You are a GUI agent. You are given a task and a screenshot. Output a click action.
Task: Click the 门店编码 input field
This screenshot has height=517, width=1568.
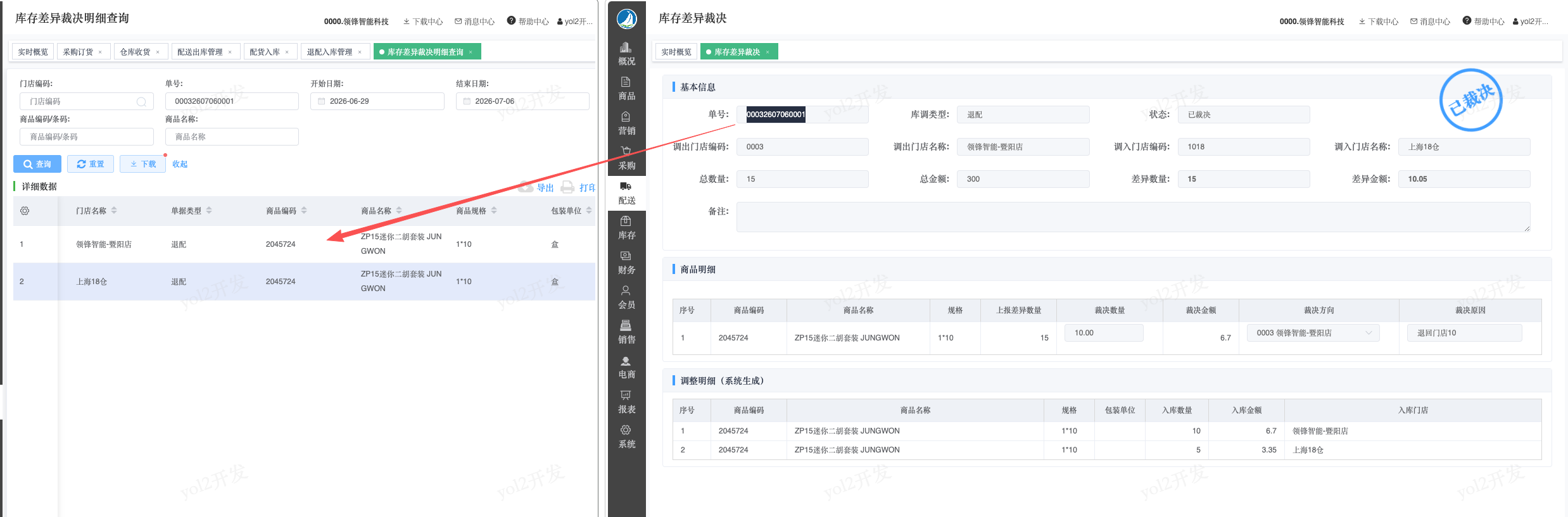tap(87, 101)
